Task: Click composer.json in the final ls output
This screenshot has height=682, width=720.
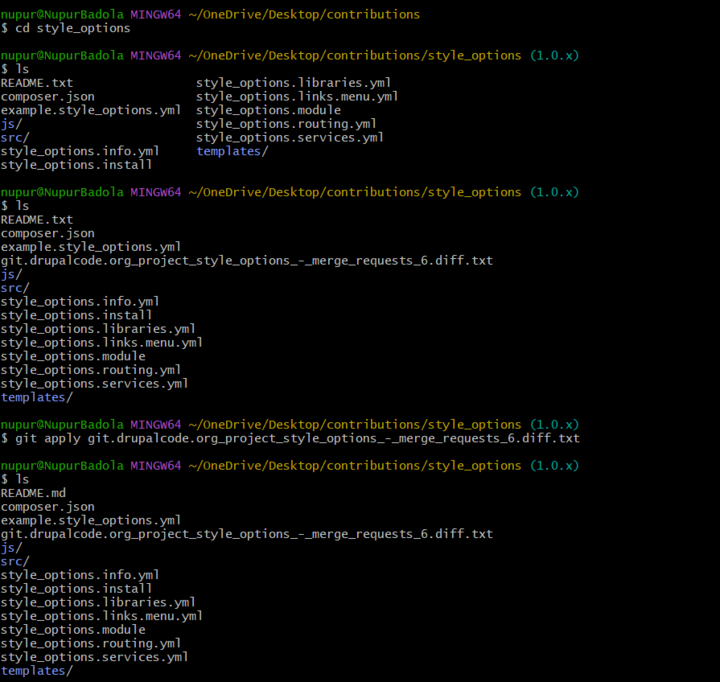Action: [x=47, y=507]
